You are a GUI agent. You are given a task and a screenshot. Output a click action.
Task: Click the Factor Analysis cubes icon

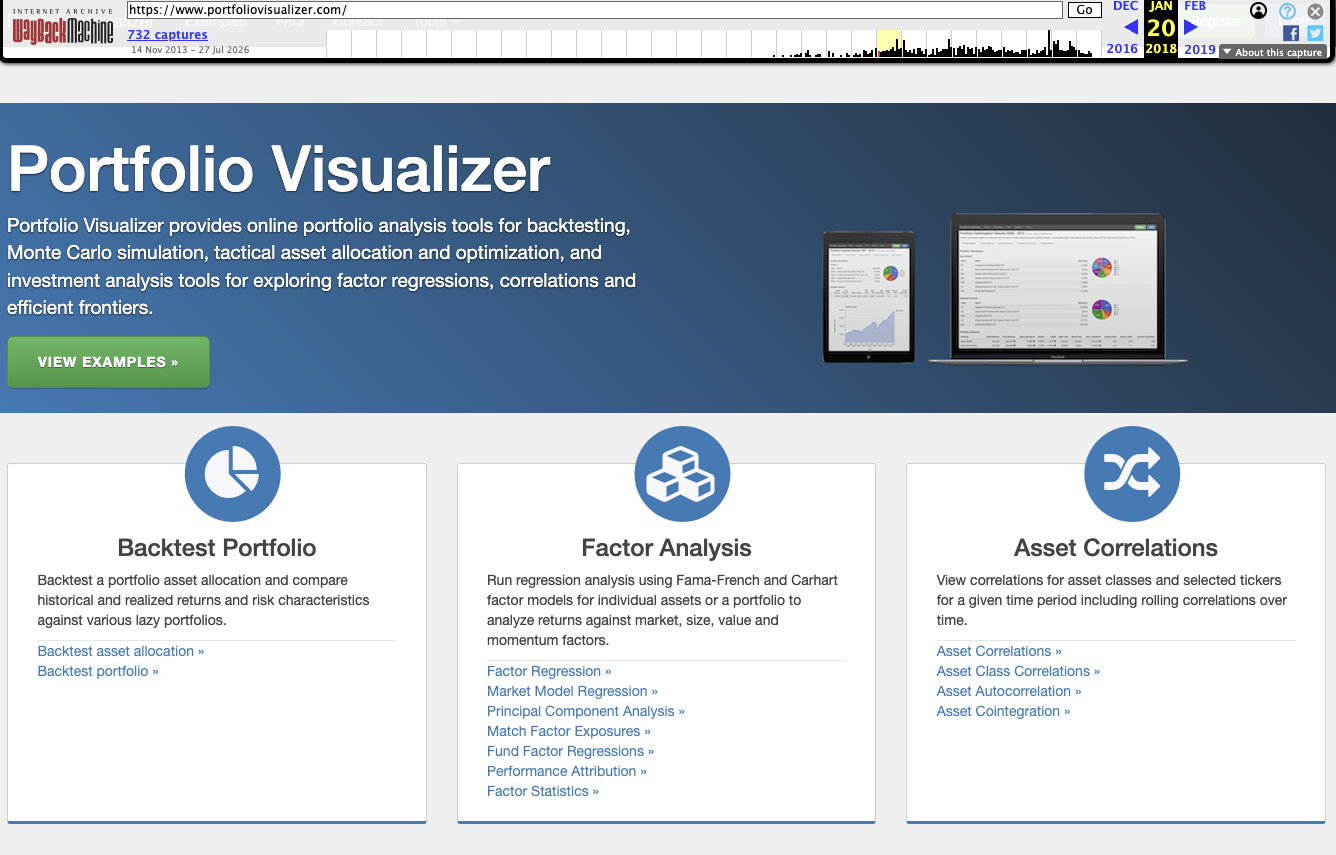tap(682, 473)
